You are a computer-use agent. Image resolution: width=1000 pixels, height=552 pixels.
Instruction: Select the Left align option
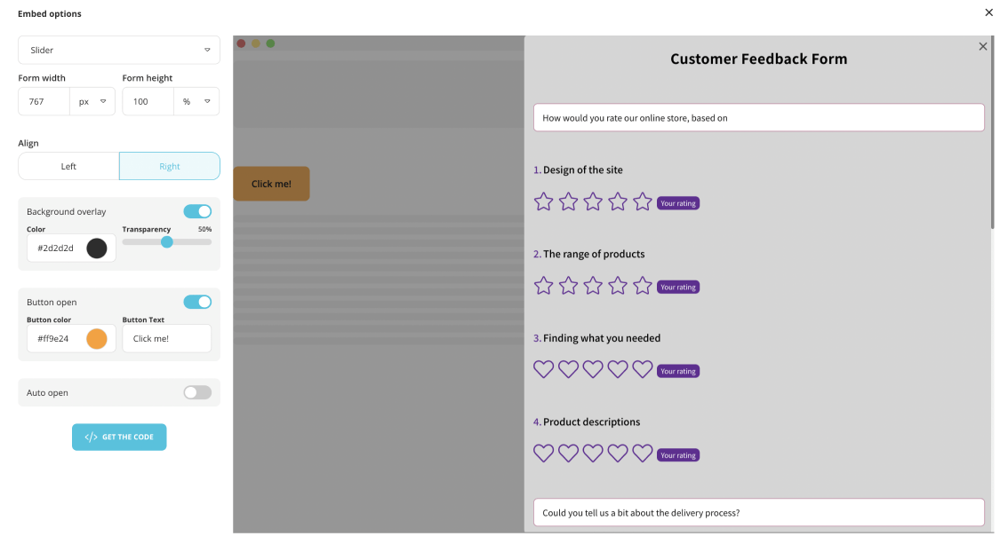click(x=69, y=166)
